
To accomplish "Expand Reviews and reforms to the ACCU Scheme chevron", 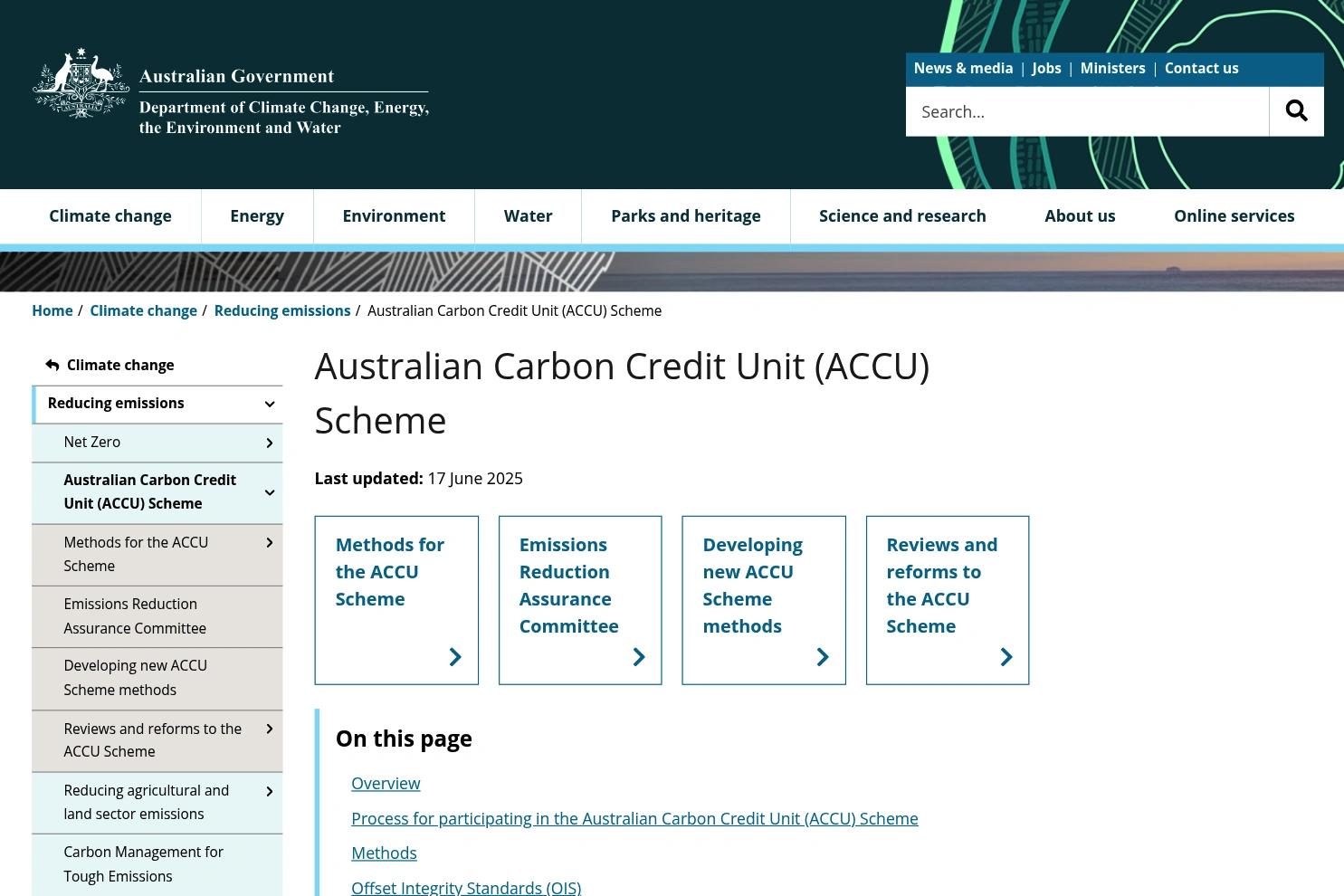I will point(269,729).
